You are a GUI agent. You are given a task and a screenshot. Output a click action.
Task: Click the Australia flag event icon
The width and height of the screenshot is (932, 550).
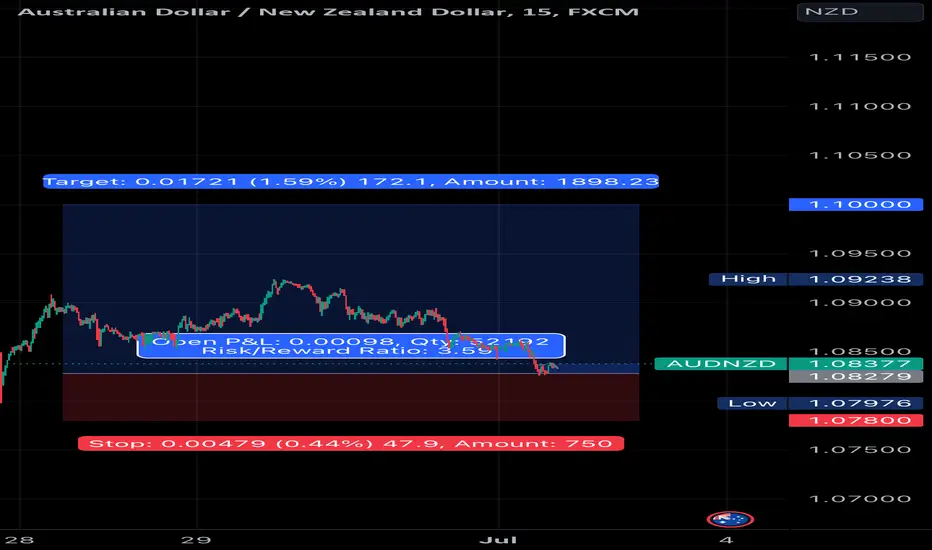tap(730, 519)
